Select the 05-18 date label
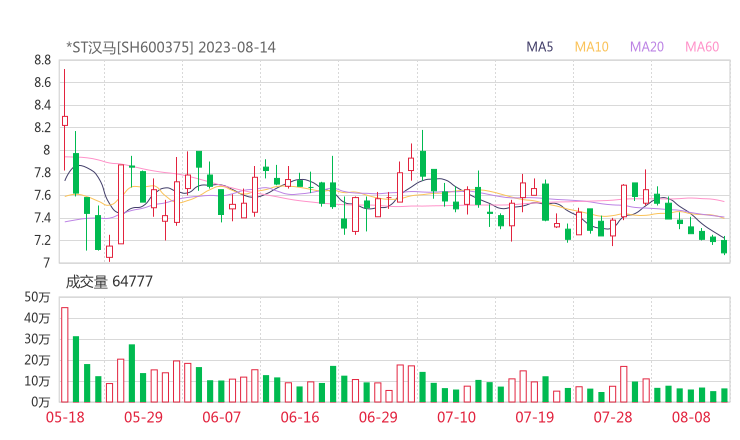Image resolution: width=740 pixels, height=440 pixels. pos(65,417)
